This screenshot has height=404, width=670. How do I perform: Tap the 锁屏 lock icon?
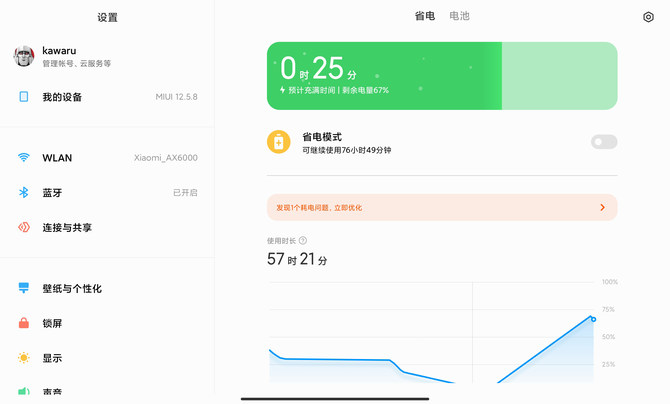24,323
